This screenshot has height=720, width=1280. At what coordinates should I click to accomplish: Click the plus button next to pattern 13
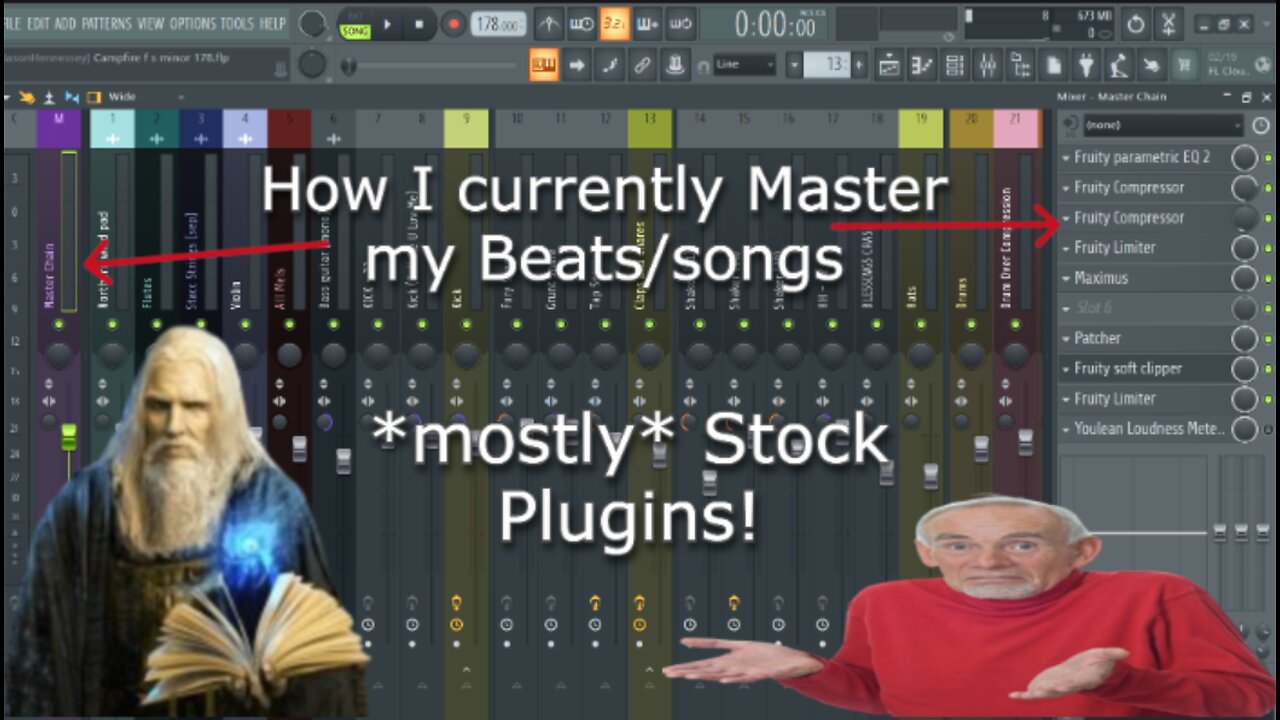pos(858,65)
